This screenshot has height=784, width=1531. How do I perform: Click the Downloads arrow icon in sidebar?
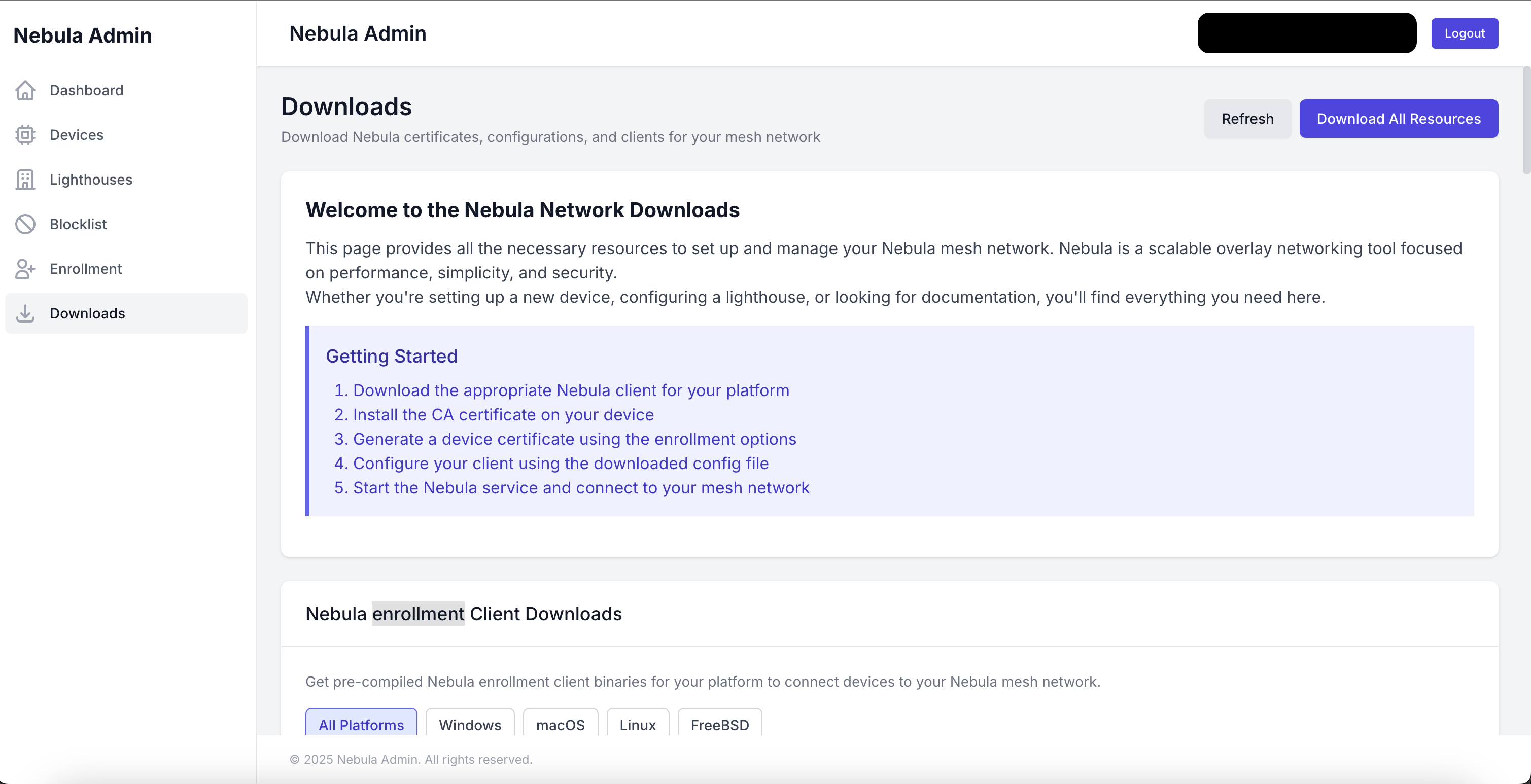pos(25,313)
